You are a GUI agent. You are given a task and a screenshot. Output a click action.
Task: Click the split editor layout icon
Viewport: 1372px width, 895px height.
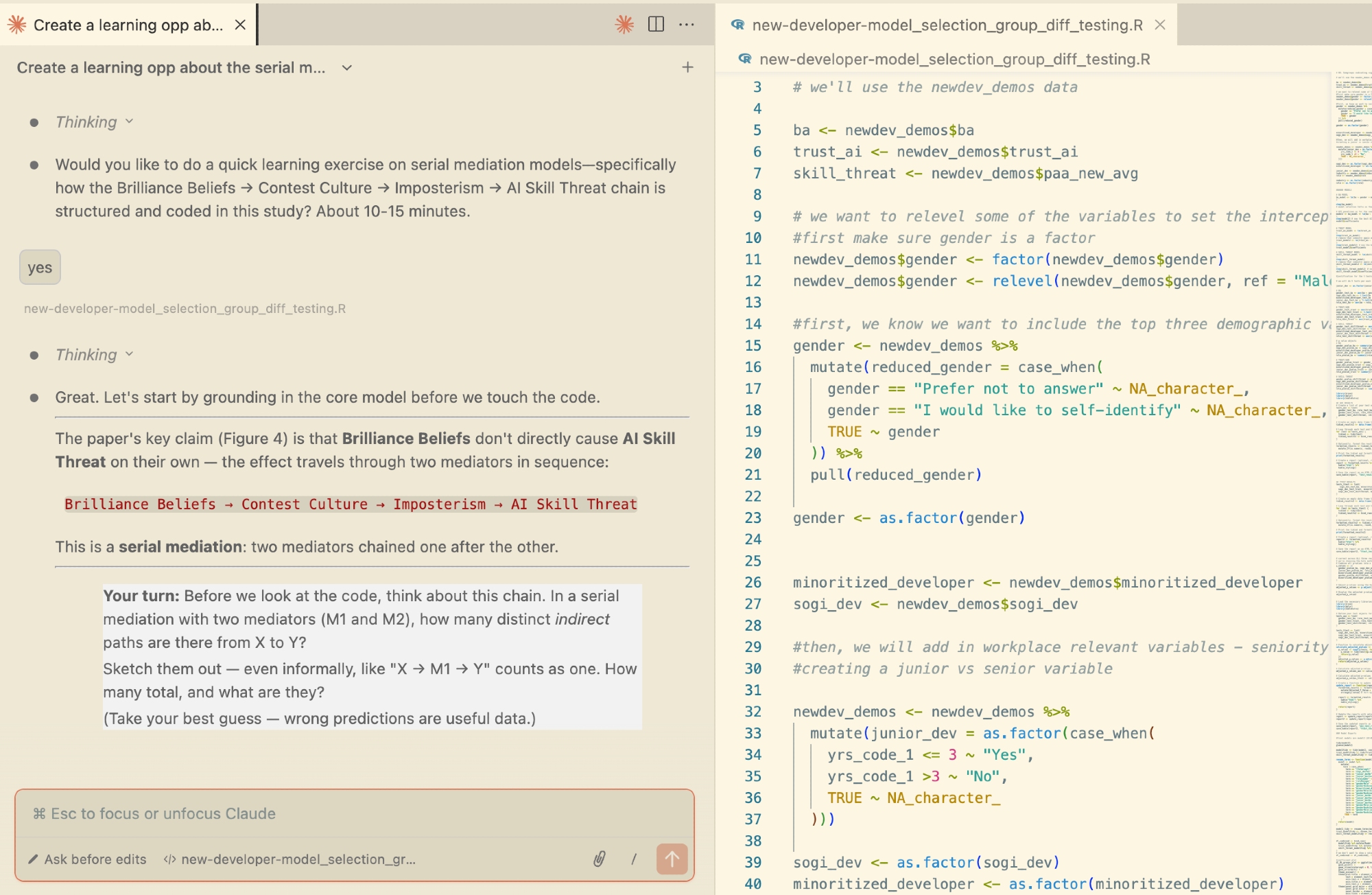point(656,25)
